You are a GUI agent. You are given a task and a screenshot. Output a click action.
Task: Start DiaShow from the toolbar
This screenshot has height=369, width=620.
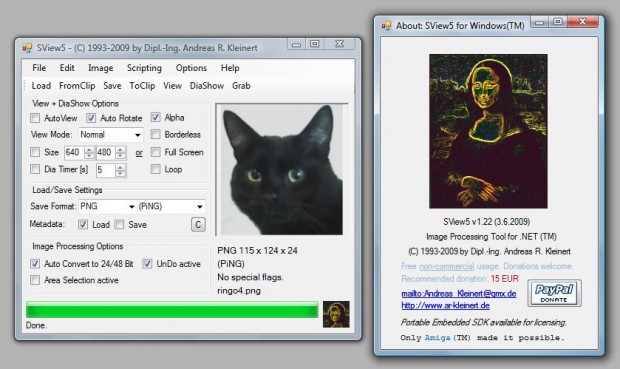(x=207, y=86)
